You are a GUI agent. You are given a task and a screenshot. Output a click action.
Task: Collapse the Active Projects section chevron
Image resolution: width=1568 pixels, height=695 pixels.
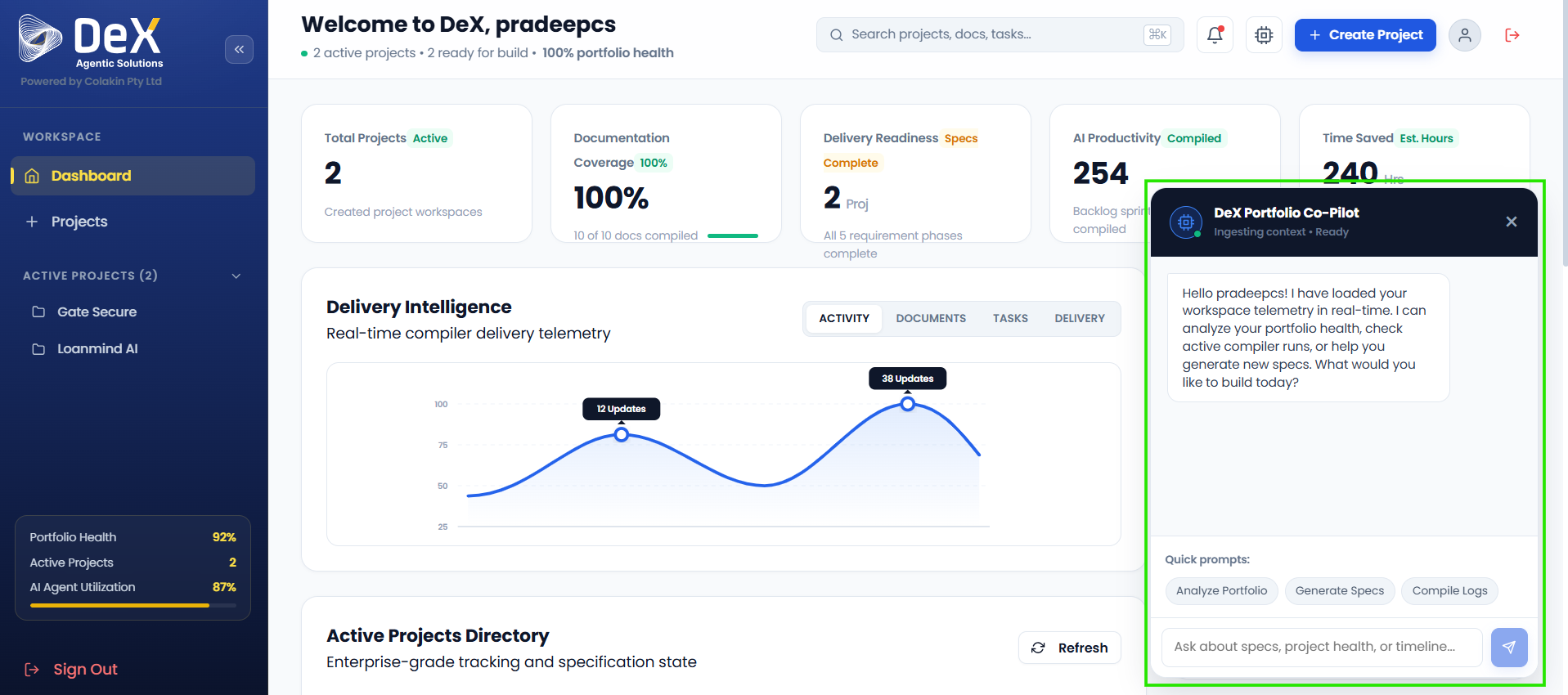point(236,276)
